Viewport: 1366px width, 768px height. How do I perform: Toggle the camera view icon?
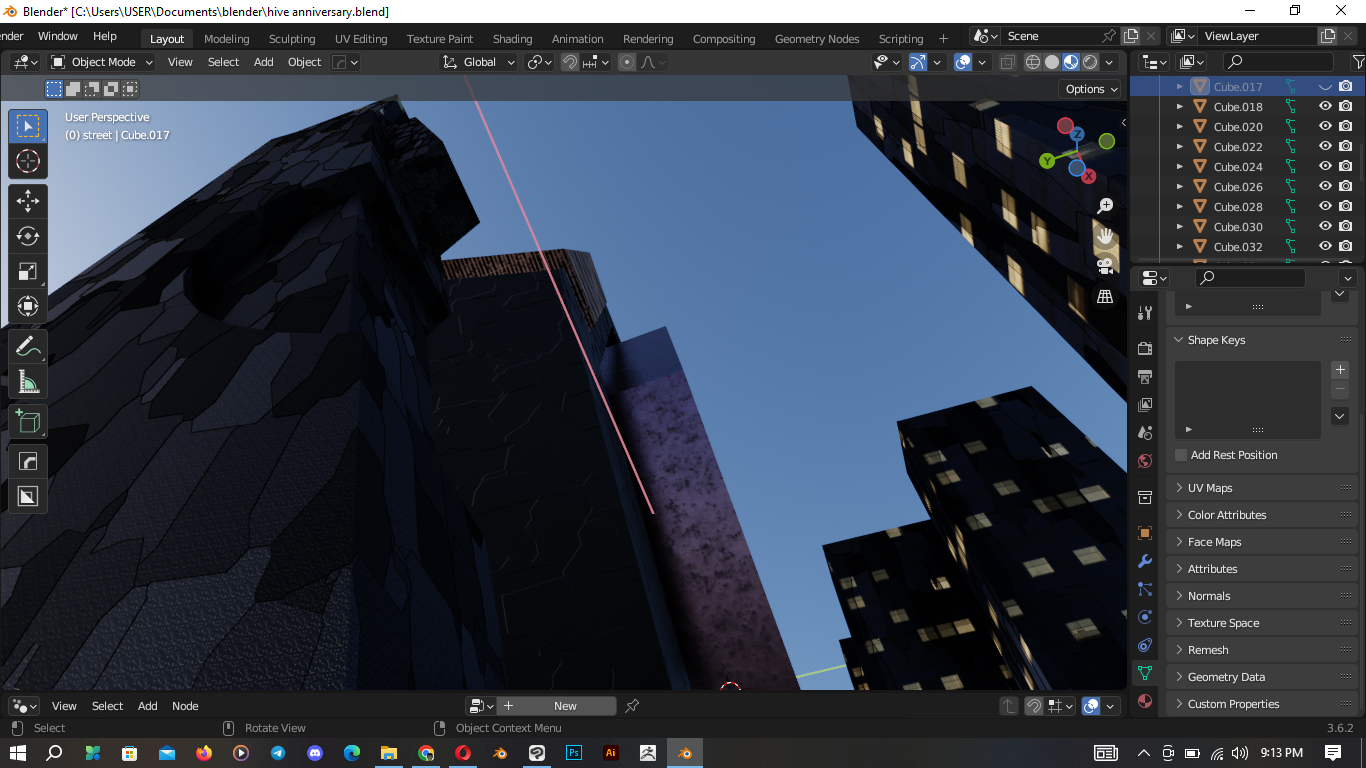[1105, 266]
